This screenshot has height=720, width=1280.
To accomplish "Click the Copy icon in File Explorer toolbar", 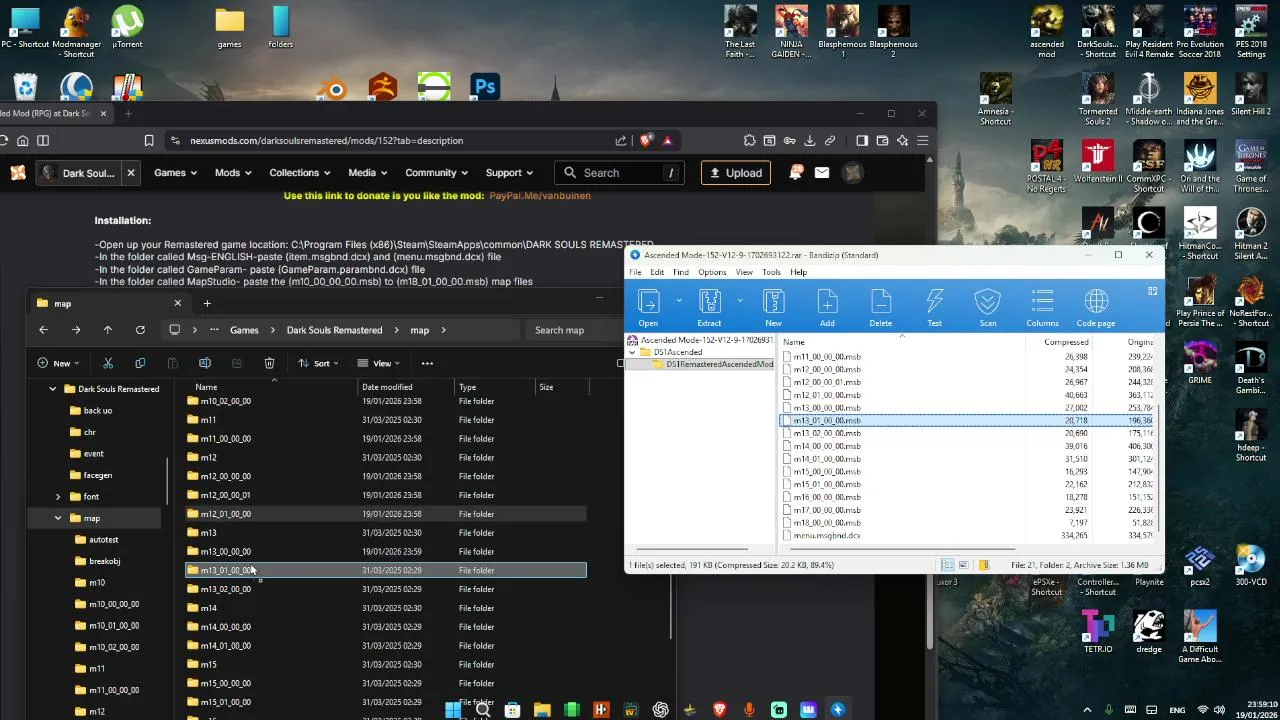I will [140, 363].
